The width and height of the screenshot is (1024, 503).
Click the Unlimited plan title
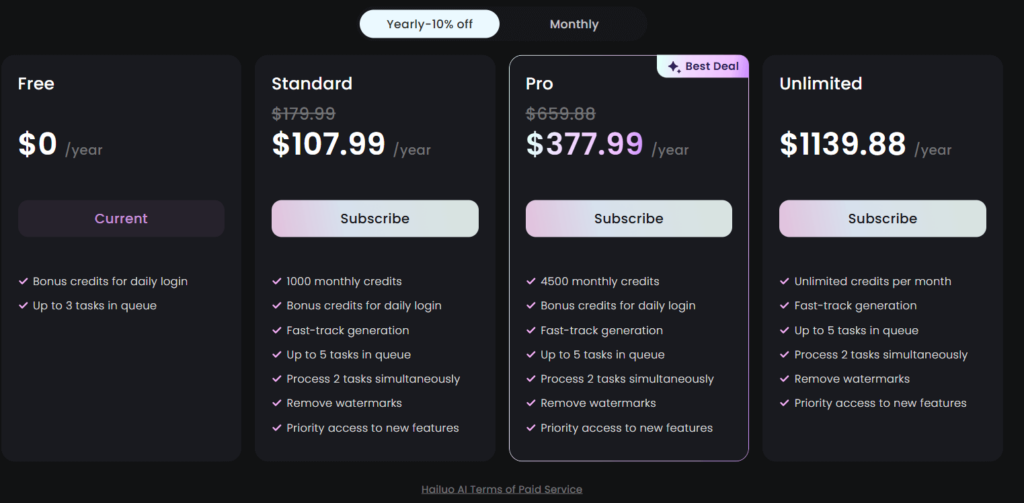click(821, 84)
